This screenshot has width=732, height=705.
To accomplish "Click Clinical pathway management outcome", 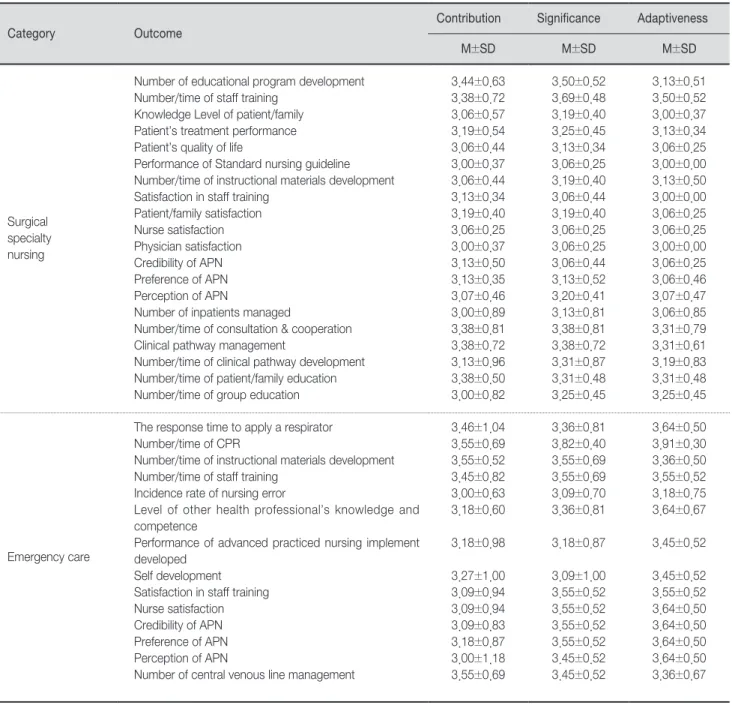I will coord(209,345).
